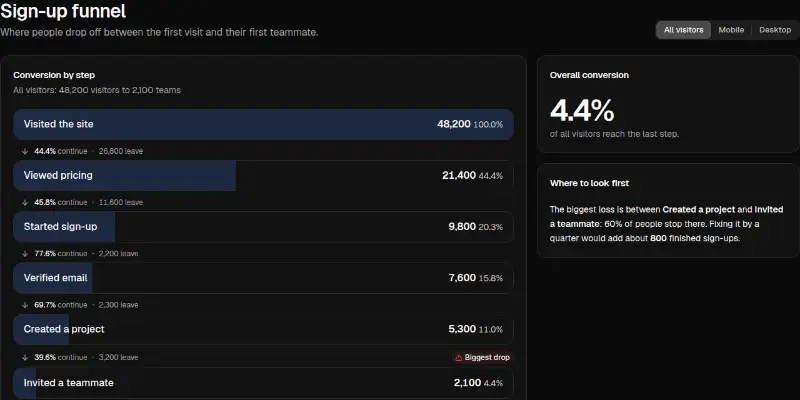Click the Where to look first heading
This screenshot has width=800, height=400.
[x=589, y=183]
